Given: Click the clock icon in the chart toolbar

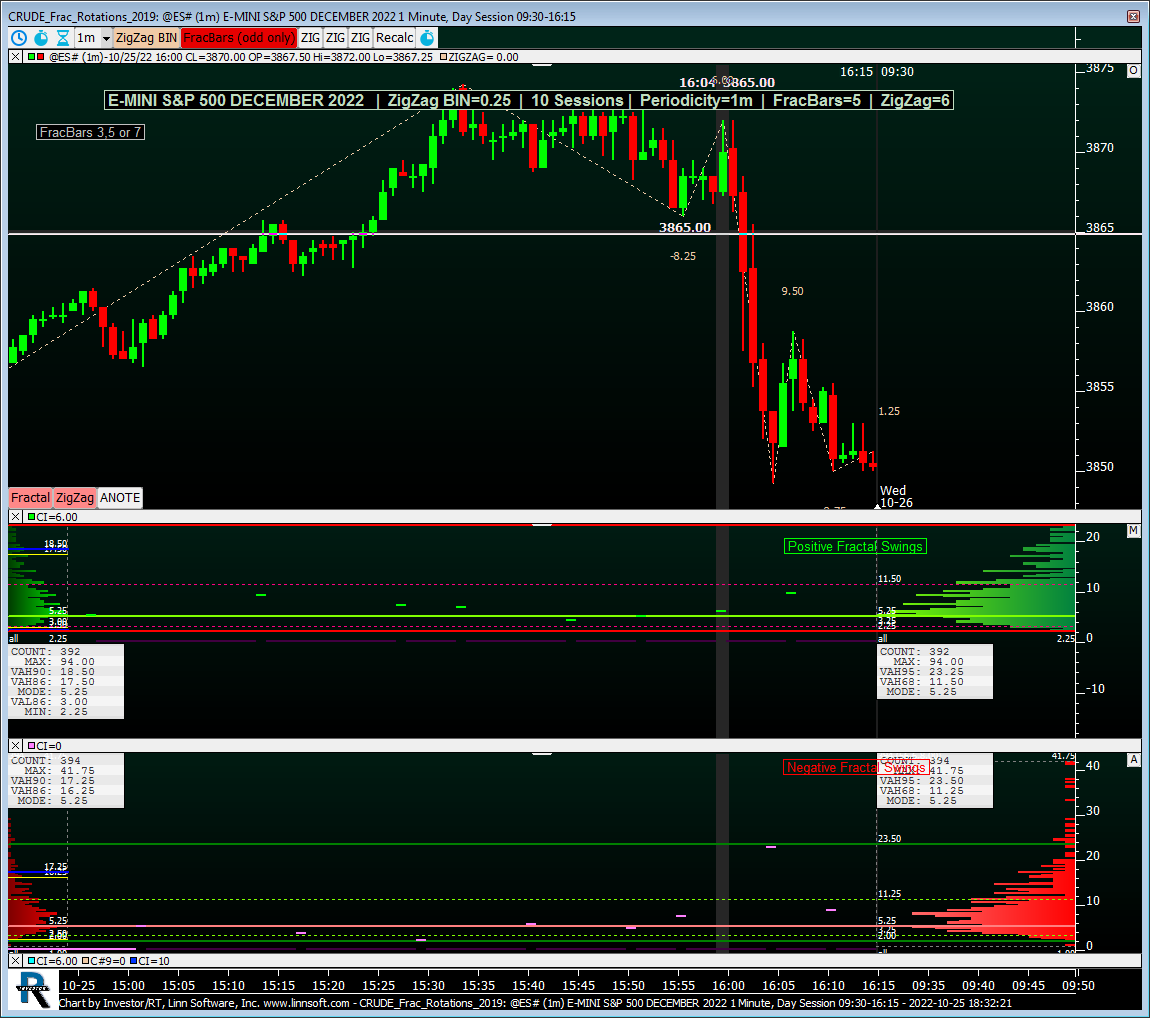Looking at the screenshot, I should [19, 38].
